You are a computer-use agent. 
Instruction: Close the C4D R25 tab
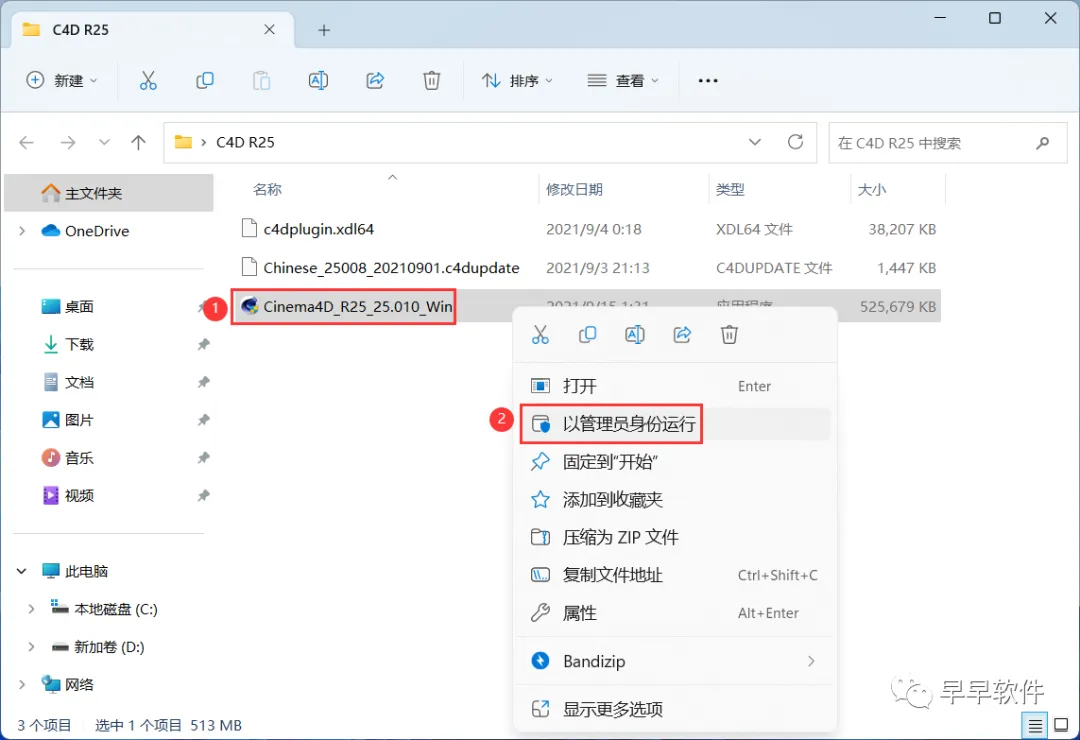(269, 30)
